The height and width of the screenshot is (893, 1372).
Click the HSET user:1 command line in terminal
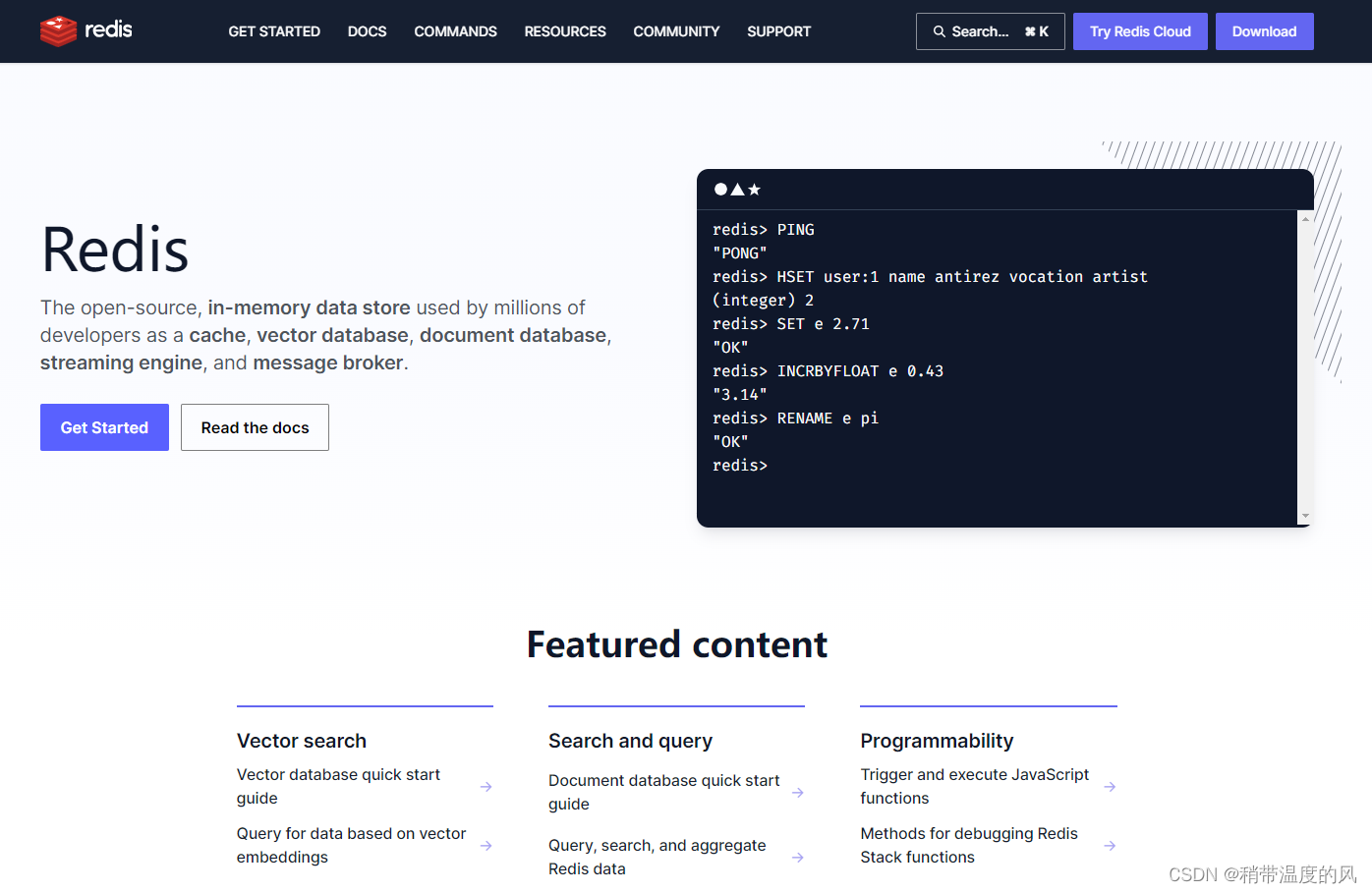(930, 277)
